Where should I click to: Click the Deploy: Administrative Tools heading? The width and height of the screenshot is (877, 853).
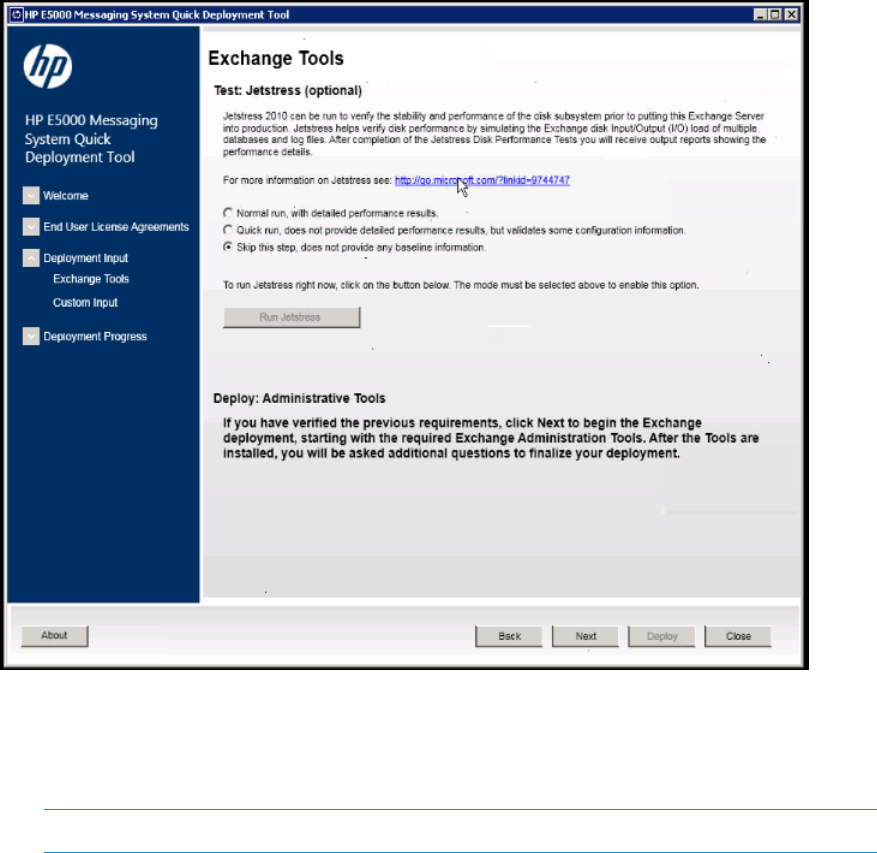pos(299,398)
